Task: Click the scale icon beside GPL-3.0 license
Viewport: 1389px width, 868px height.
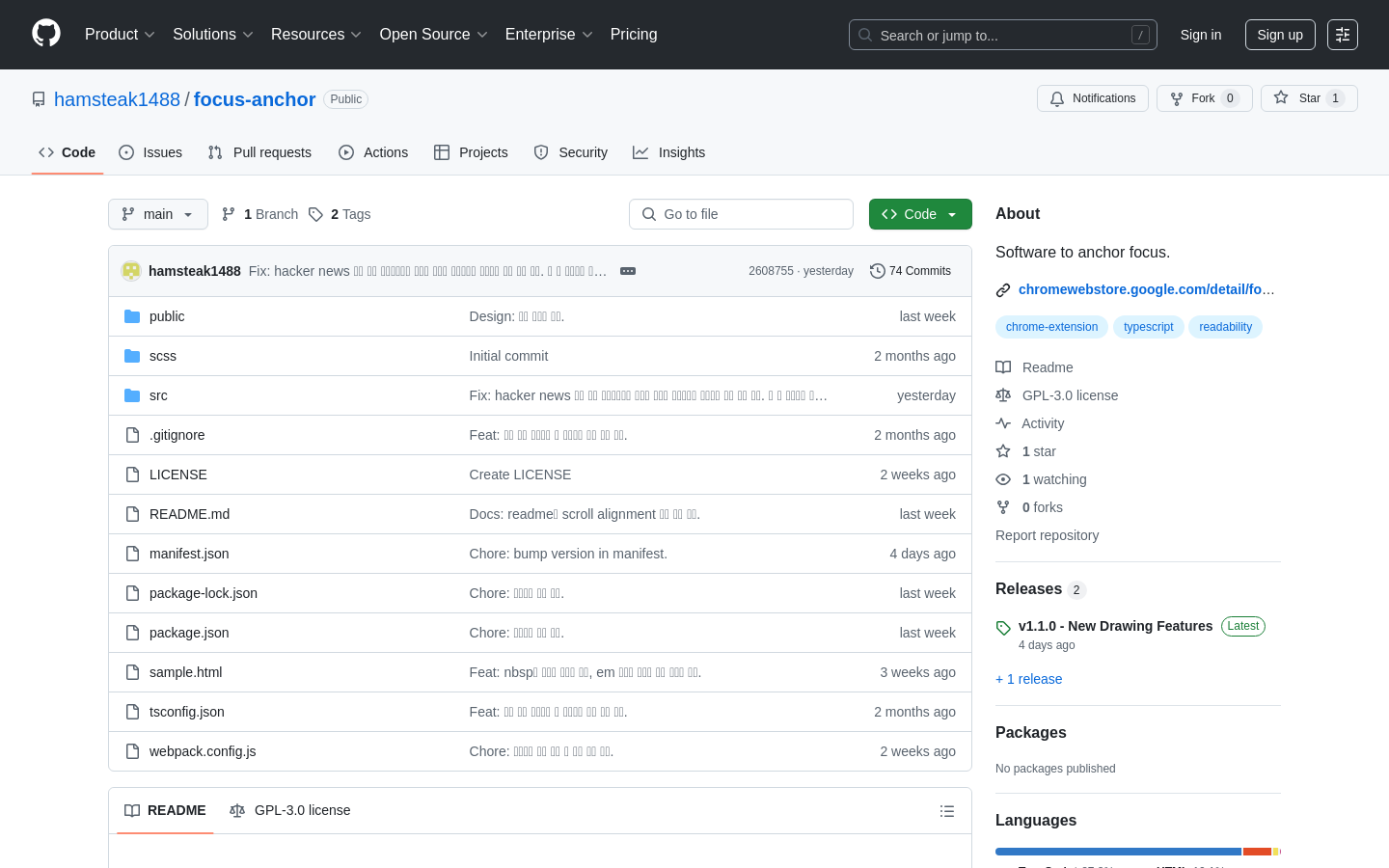Action: coord(1003,395)
